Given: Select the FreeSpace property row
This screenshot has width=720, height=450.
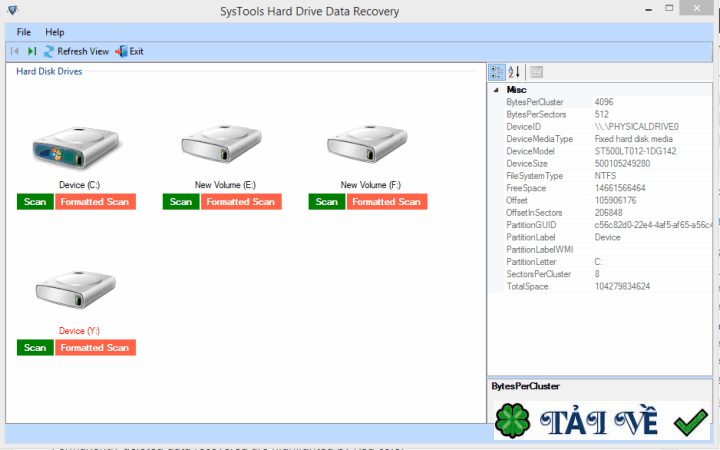Looking at the screenshot, I should click(607, 188).
